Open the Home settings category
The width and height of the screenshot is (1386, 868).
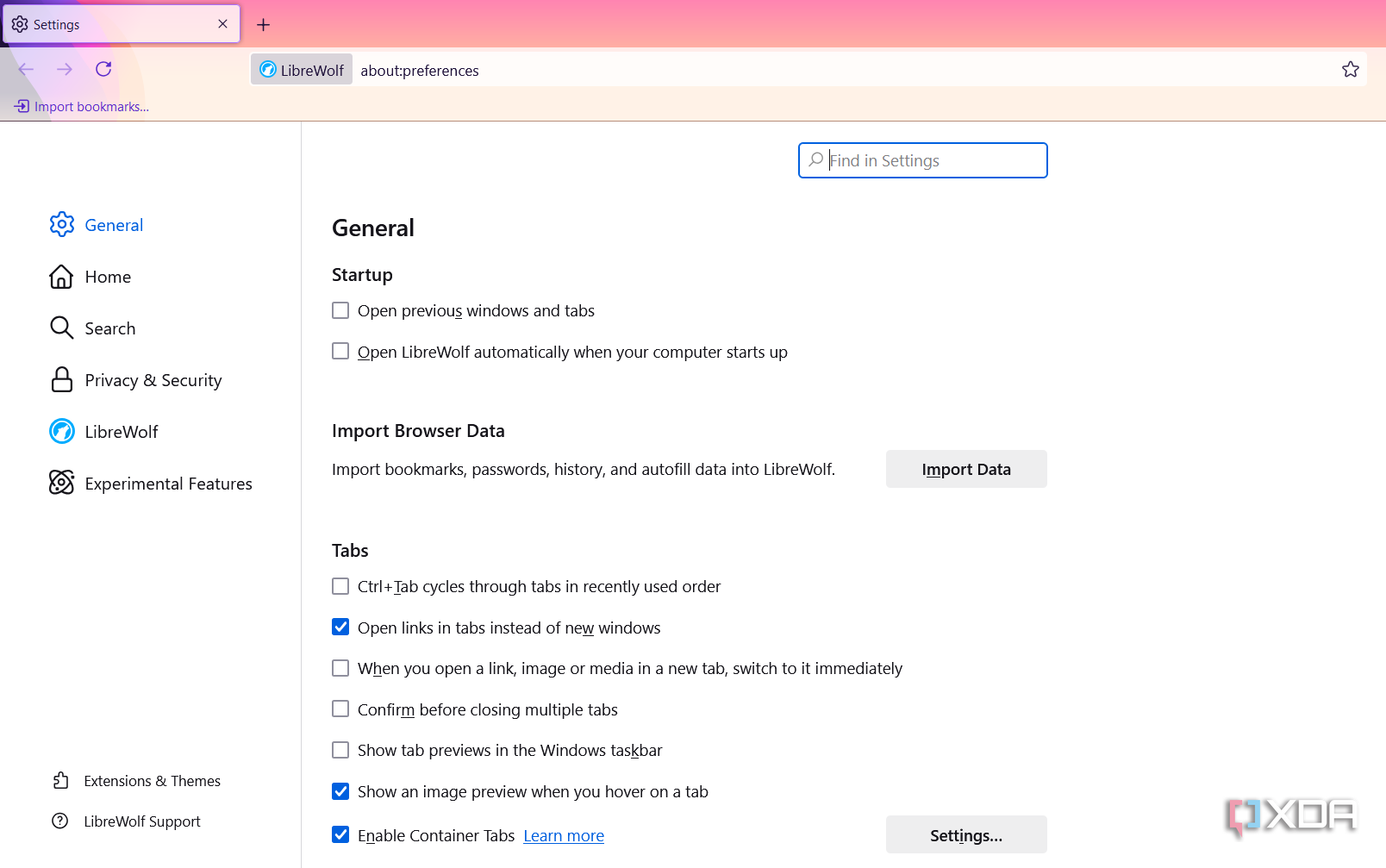pyautogui.click(x=108, y=277)
